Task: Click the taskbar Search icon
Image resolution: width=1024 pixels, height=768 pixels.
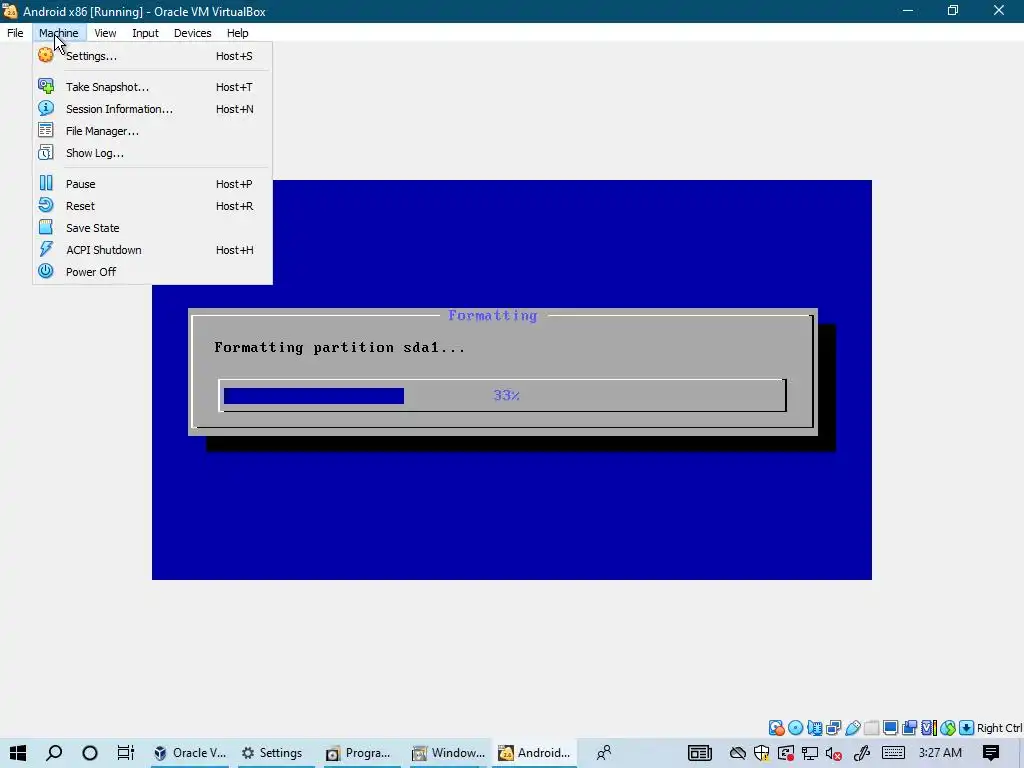Action: tap(54, 753)
